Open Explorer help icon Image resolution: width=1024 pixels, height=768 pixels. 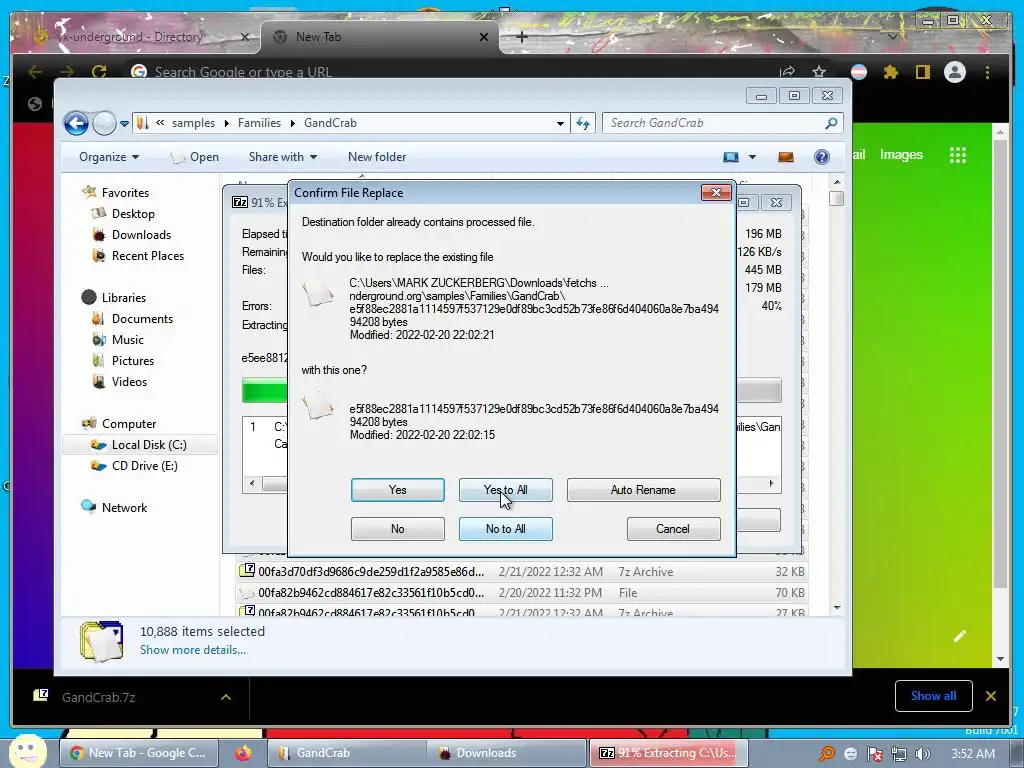point(822,157)
